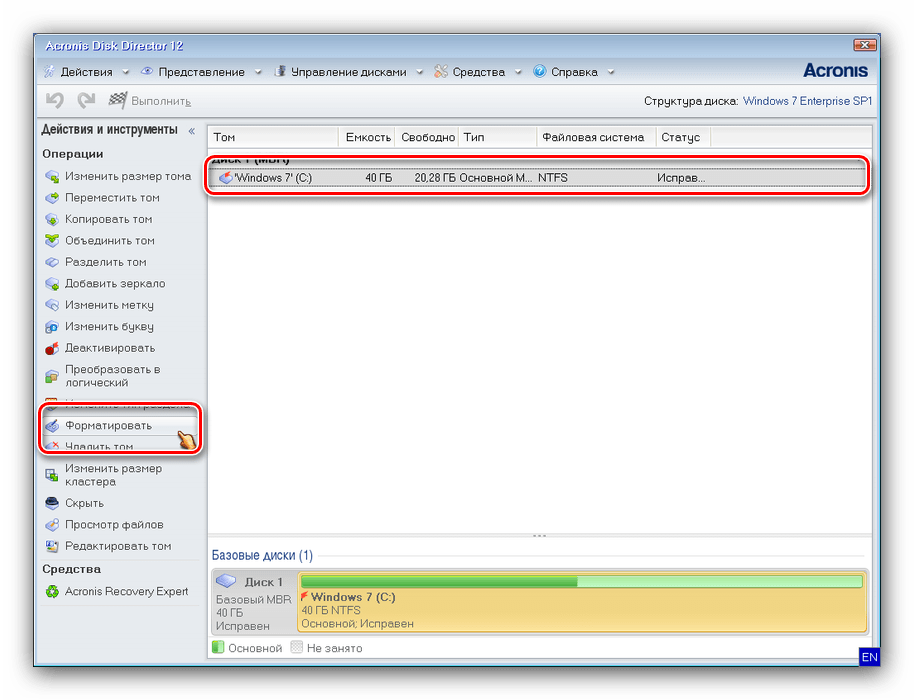914x700 pixels.
Task: Click Разделить том operation text
Action: tap(106, 262)
